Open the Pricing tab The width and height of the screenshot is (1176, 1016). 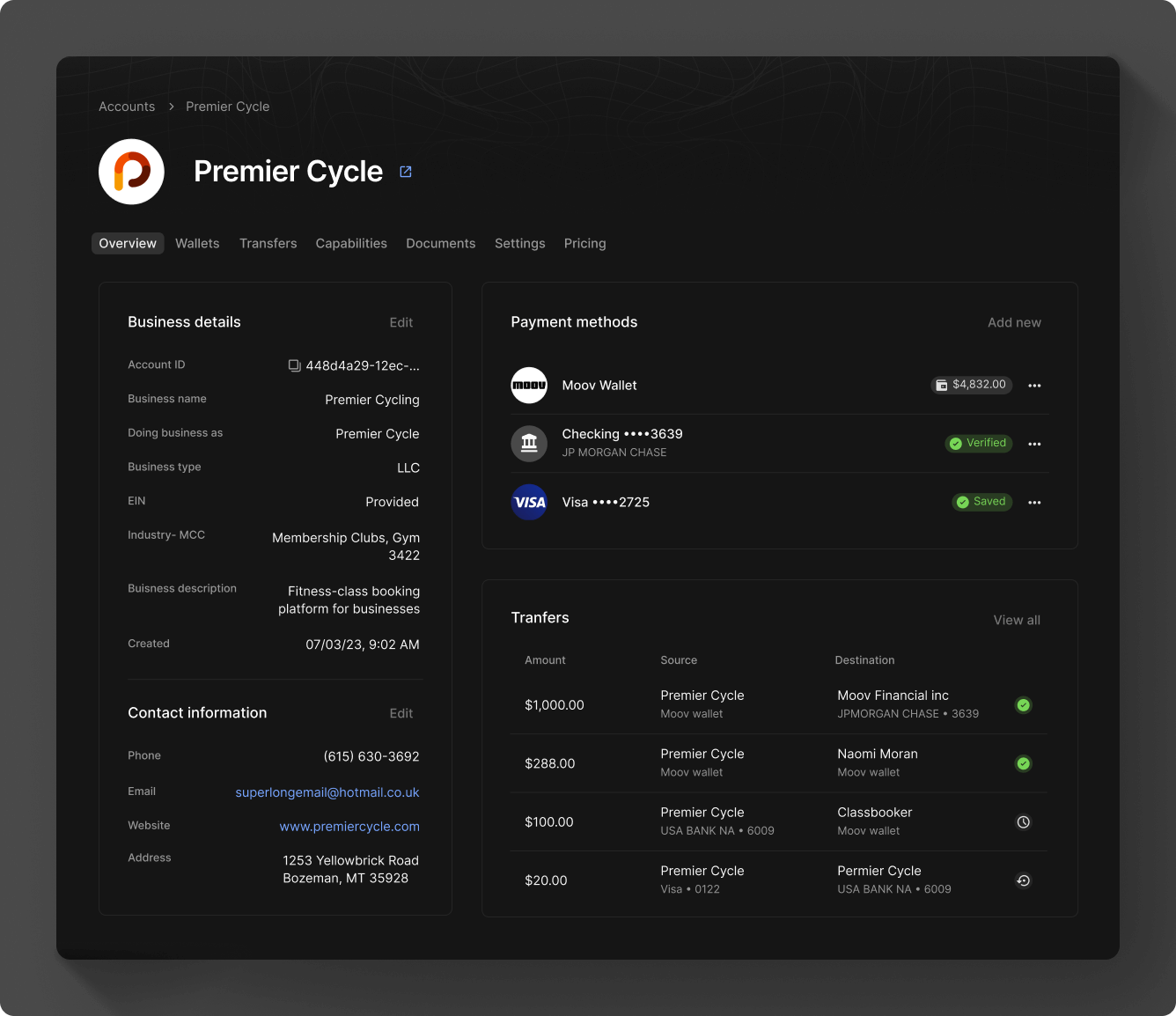pyautogui.click(x=585, y=244)
